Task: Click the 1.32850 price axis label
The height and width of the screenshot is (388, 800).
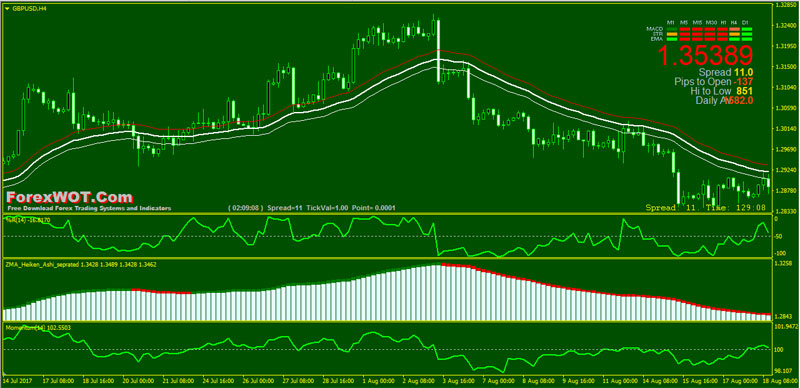Action: click(x=786, y=4)
